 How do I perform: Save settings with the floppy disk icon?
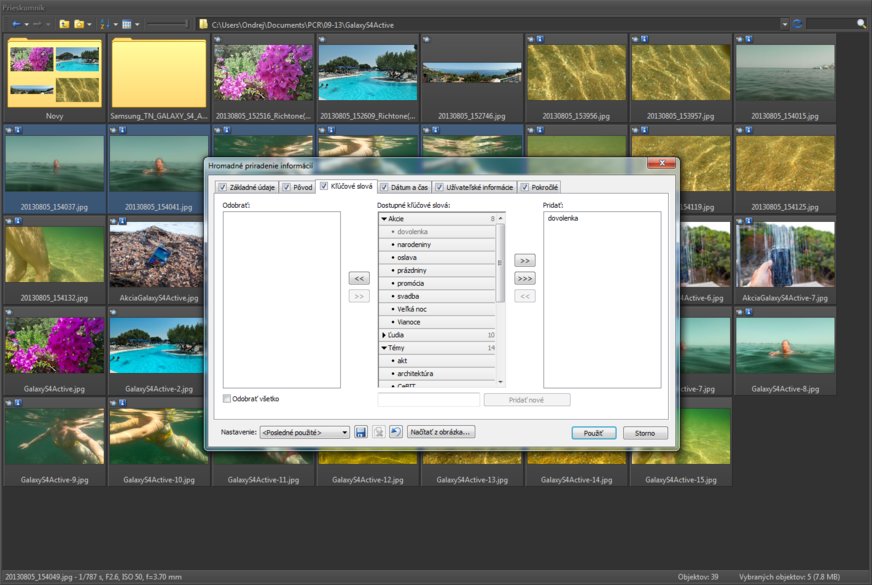pos(361,432)
